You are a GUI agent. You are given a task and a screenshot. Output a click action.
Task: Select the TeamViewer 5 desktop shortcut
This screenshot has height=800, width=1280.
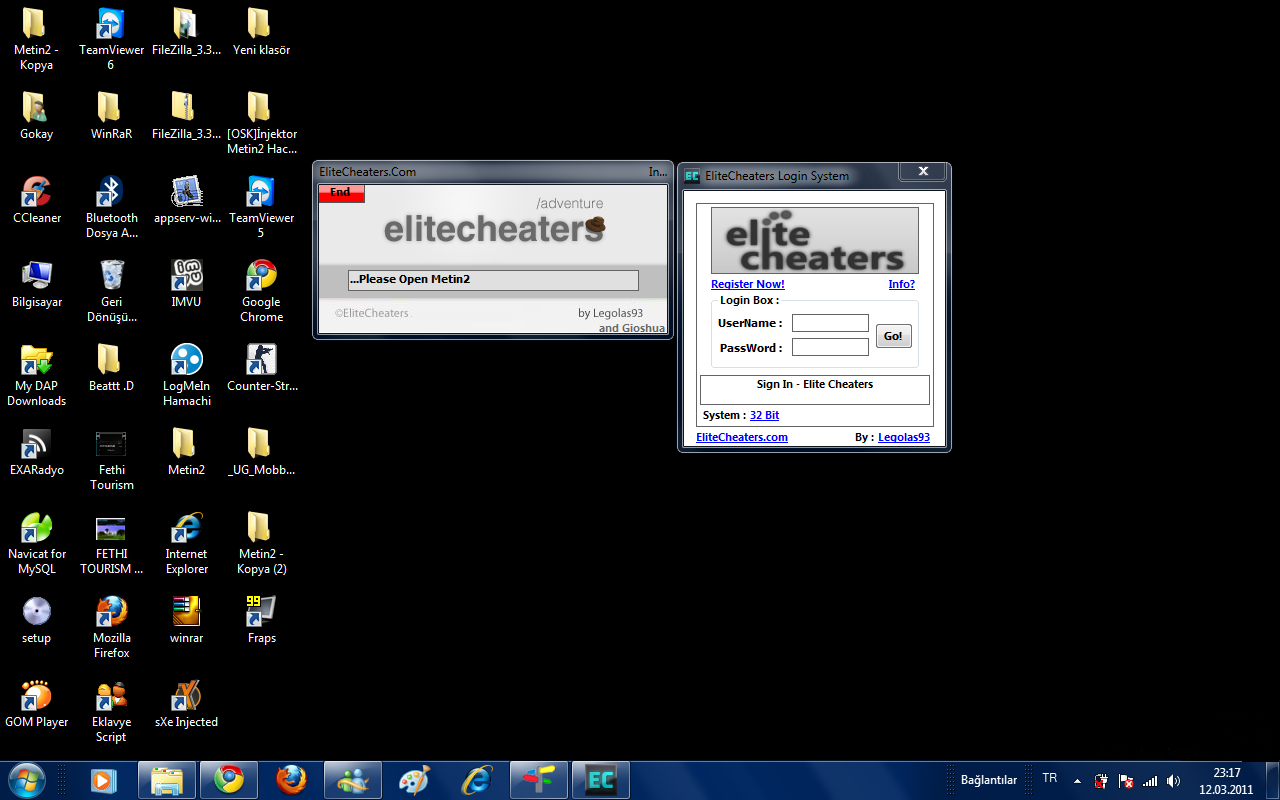(261, 208)
